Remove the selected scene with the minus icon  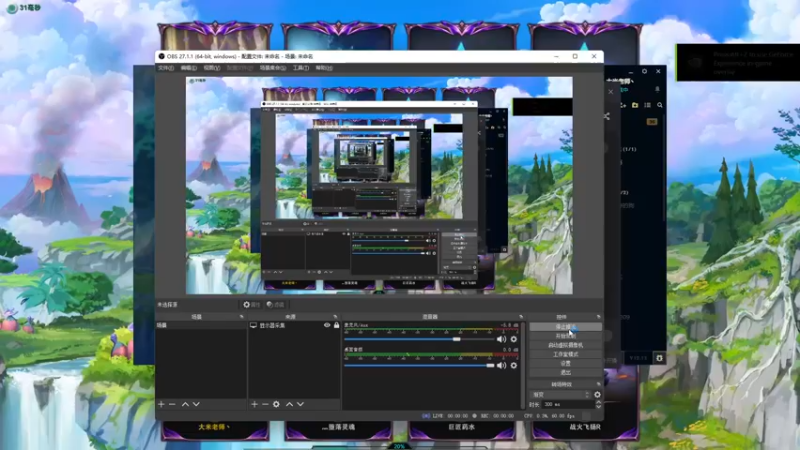172,404
